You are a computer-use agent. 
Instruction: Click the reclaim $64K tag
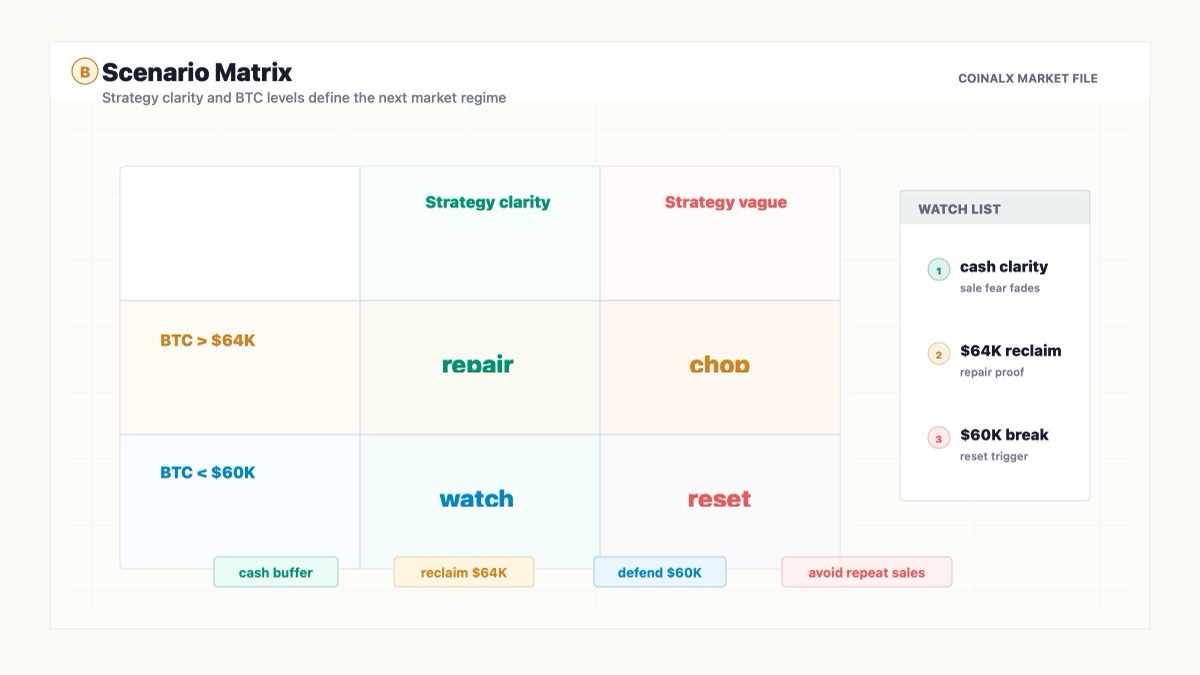(x=464, y=572)
